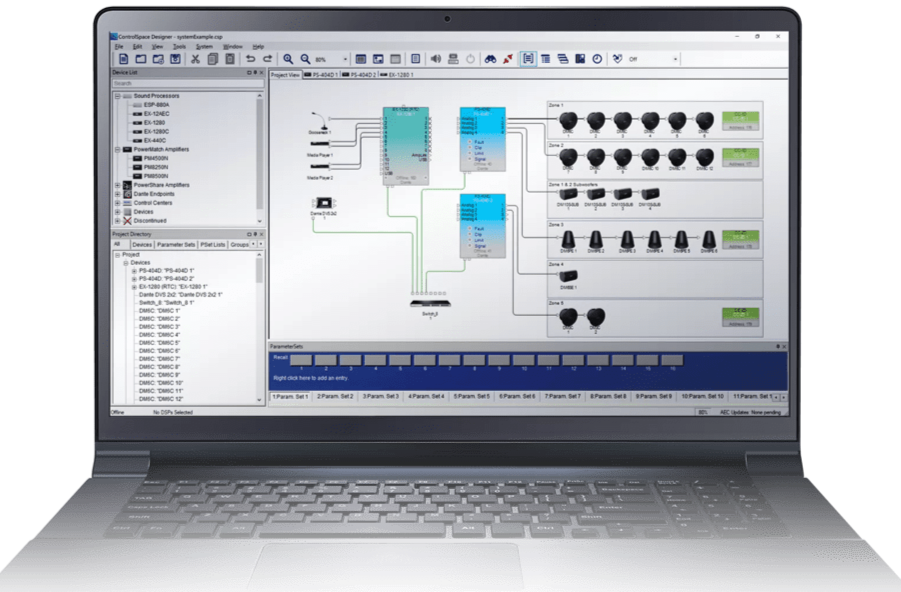Click the speaker mute icon in toolbar

[436, 59]
